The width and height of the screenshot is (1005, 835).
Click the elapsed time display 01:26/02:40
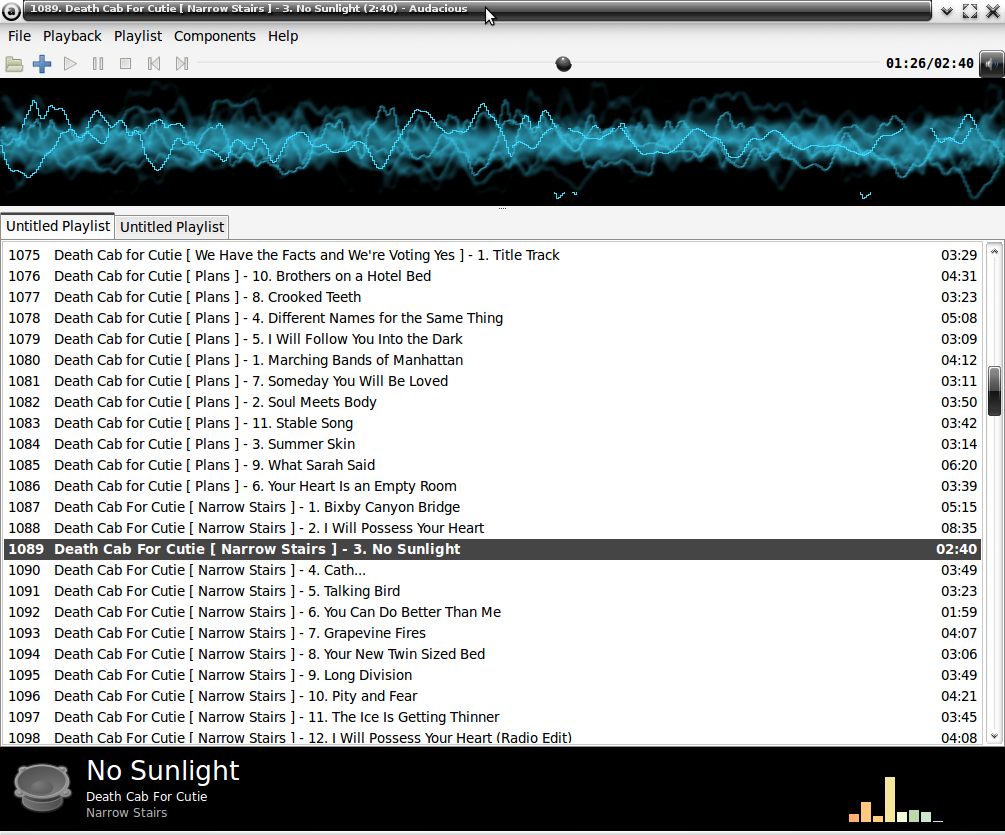(x=929, y=63)
